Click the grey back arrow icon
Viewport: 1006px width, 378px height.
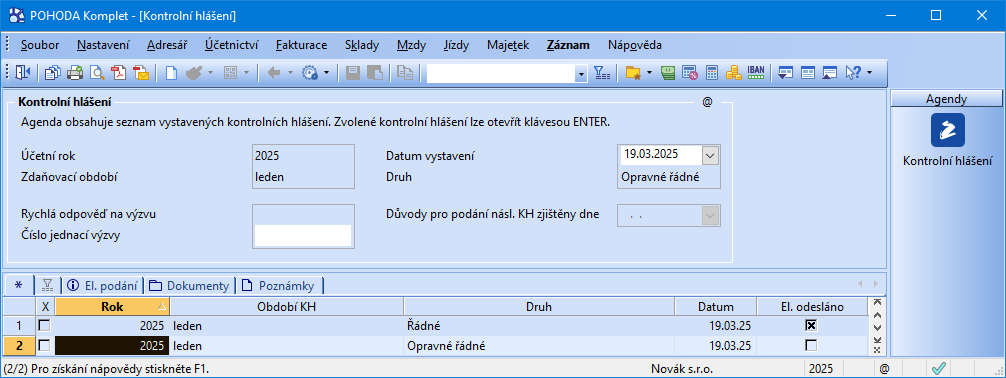(274, 73)
